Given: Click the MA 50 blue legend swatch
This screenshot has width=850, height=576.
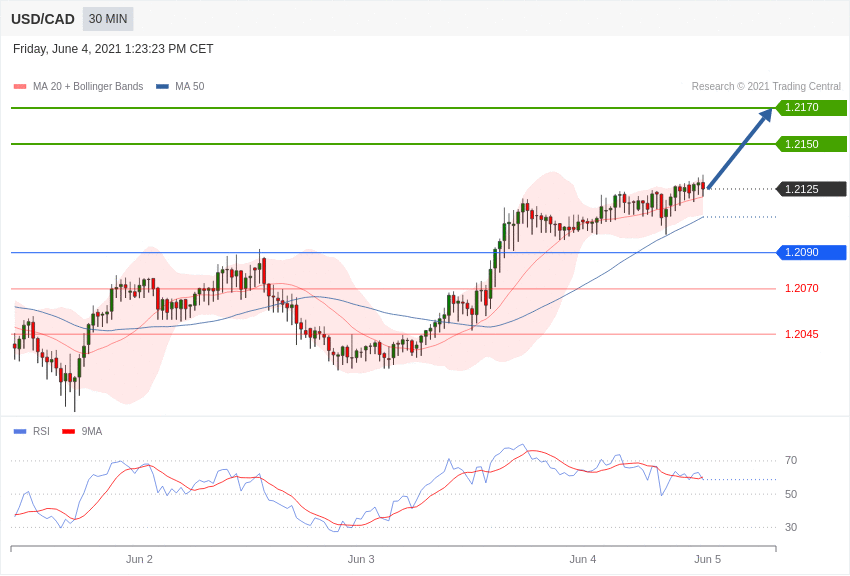Looking at the screenshot, I should (162, 86).
